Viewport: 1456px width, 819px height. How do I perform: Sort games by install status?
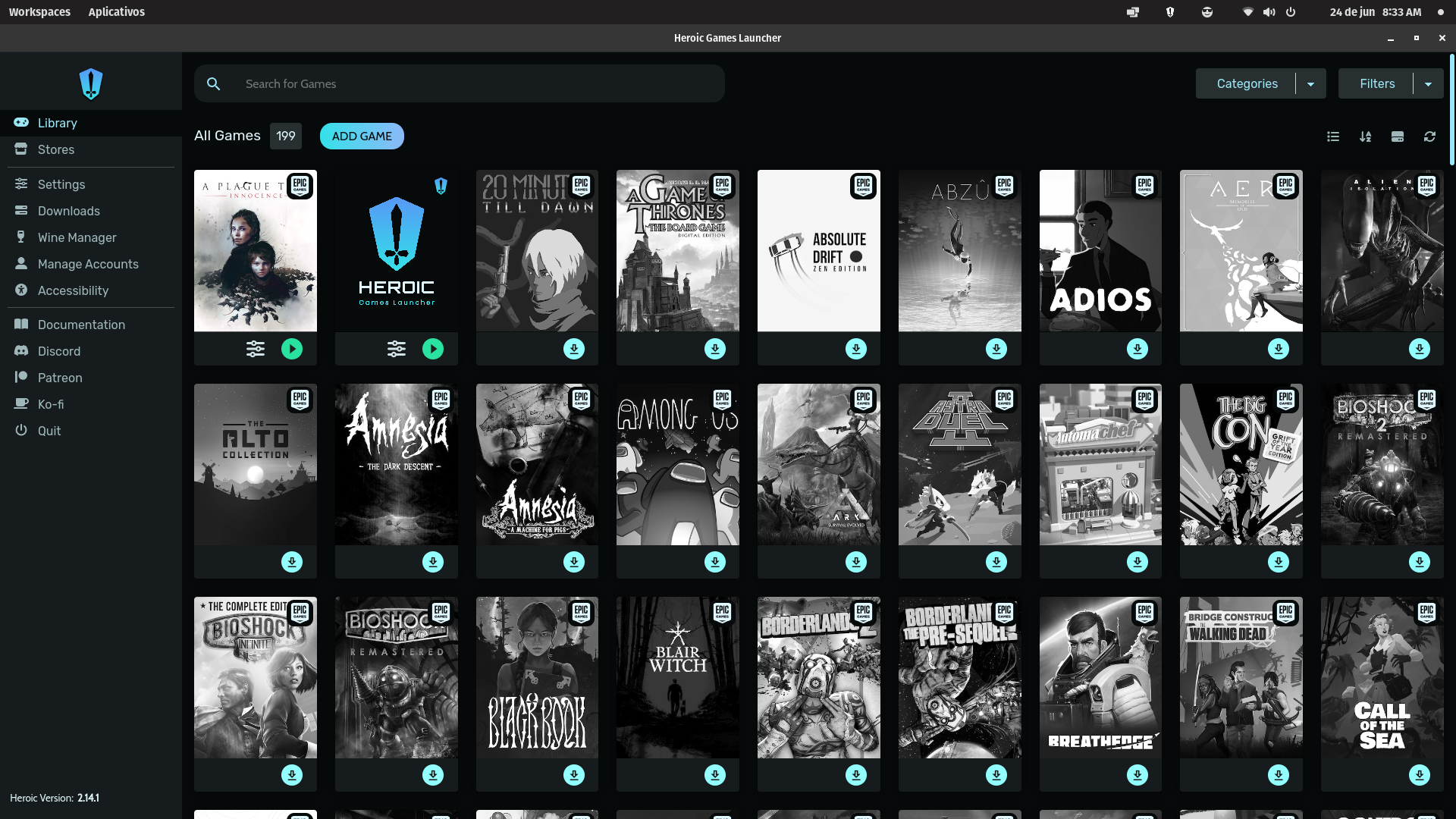tap(1398, 136)
